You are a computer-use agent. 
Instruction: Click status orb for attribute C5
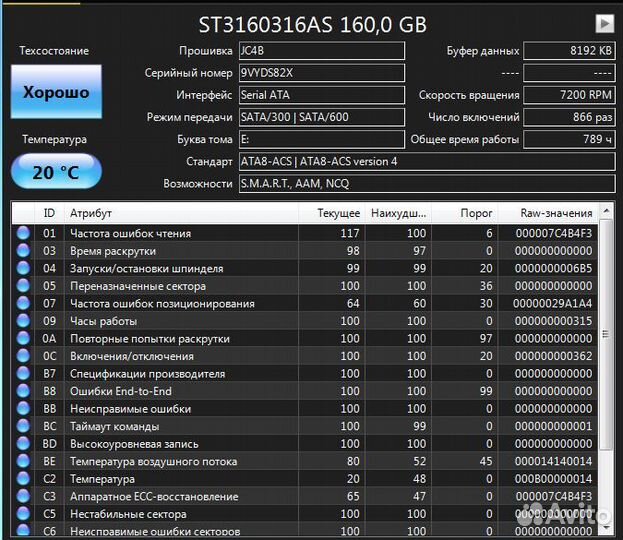(23, 514)
